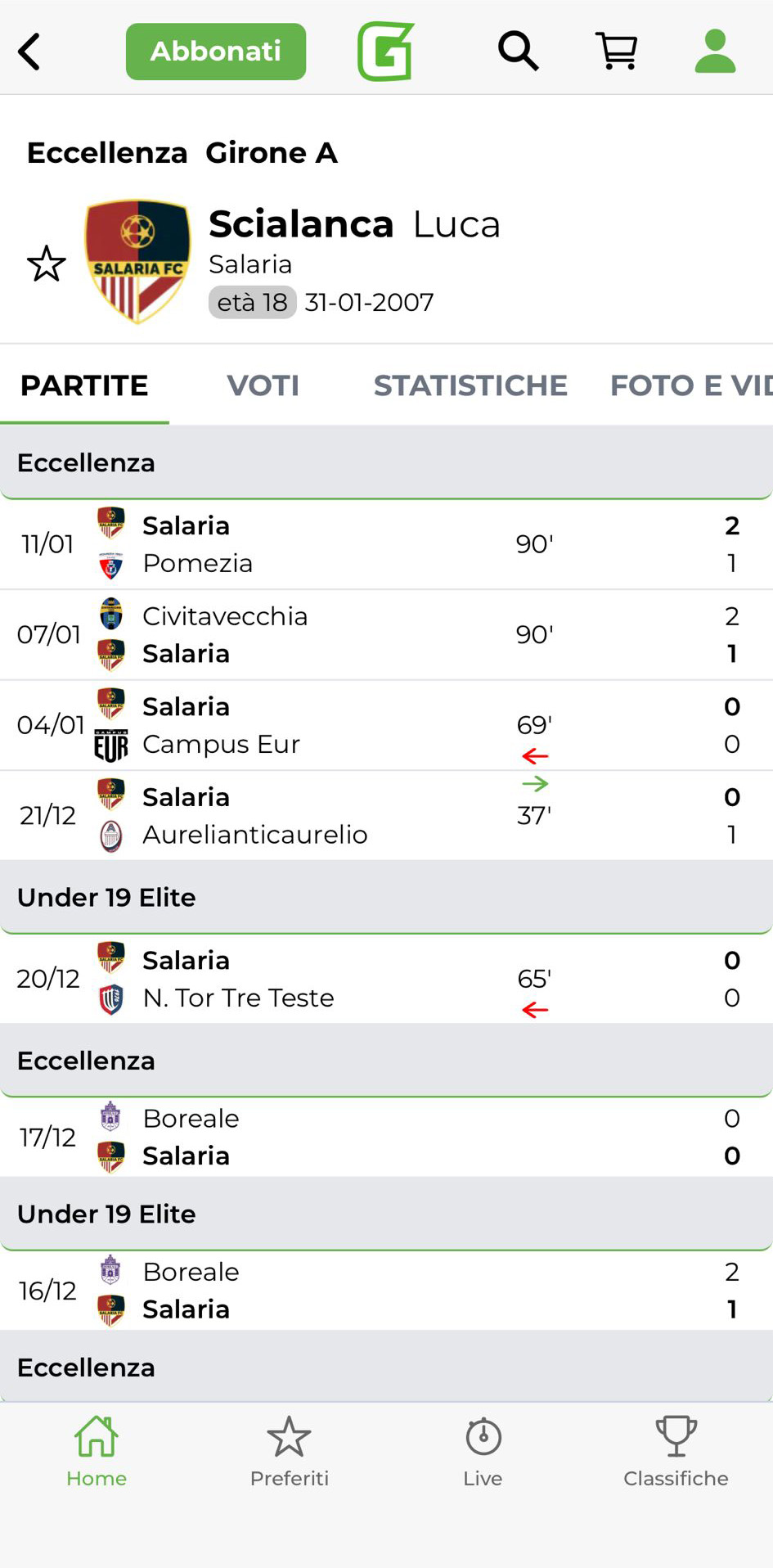
Task: Switch to the Statistiche tab
Action: pyautogui.click(x=470, y=385)
